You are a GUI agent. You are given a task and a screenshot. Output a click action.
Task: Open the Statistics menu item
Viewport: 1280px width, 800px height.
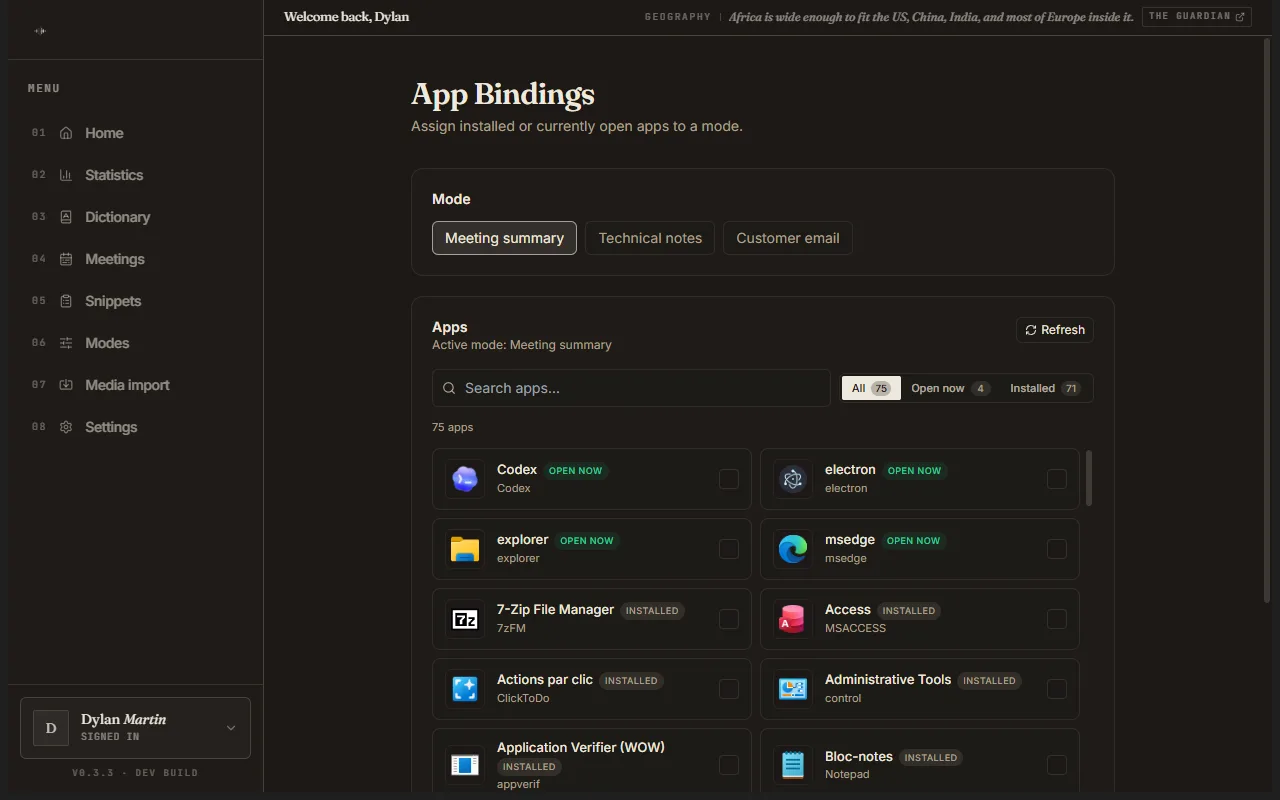point(135,175)
